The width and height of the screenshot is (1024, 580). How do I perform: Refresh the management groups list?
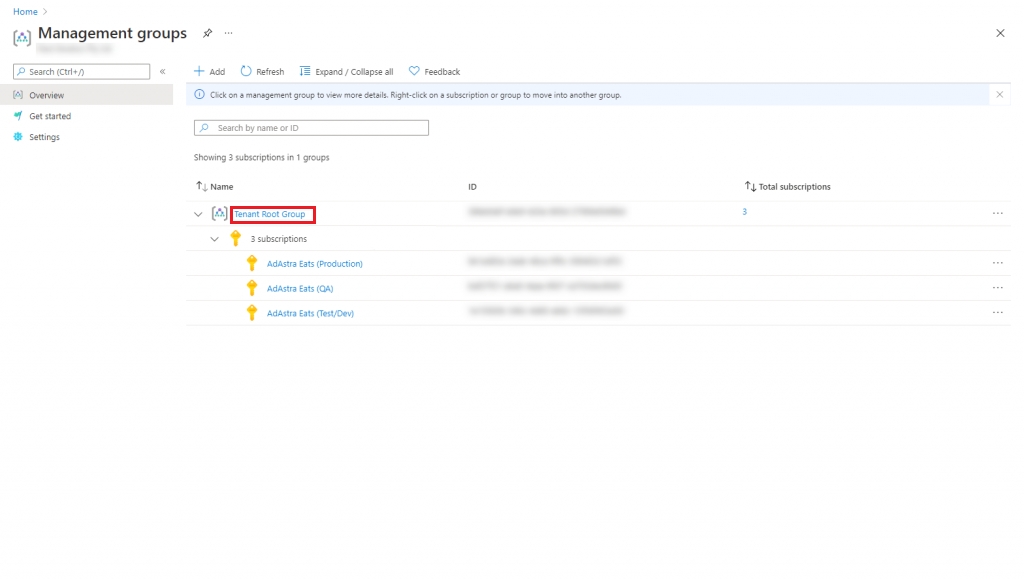coord(262,72)
